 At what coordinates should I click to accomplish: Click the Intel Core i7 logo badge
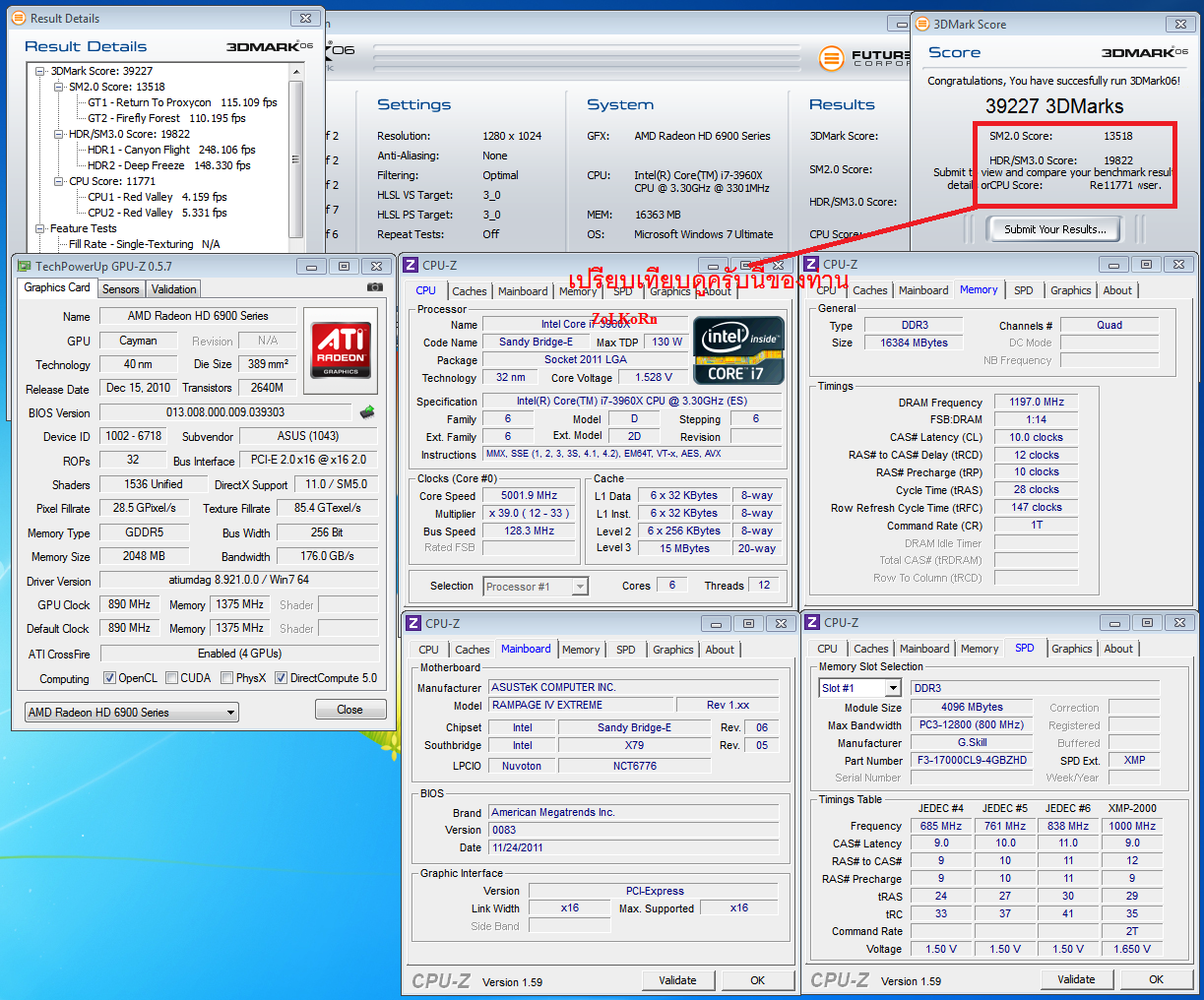738,350
